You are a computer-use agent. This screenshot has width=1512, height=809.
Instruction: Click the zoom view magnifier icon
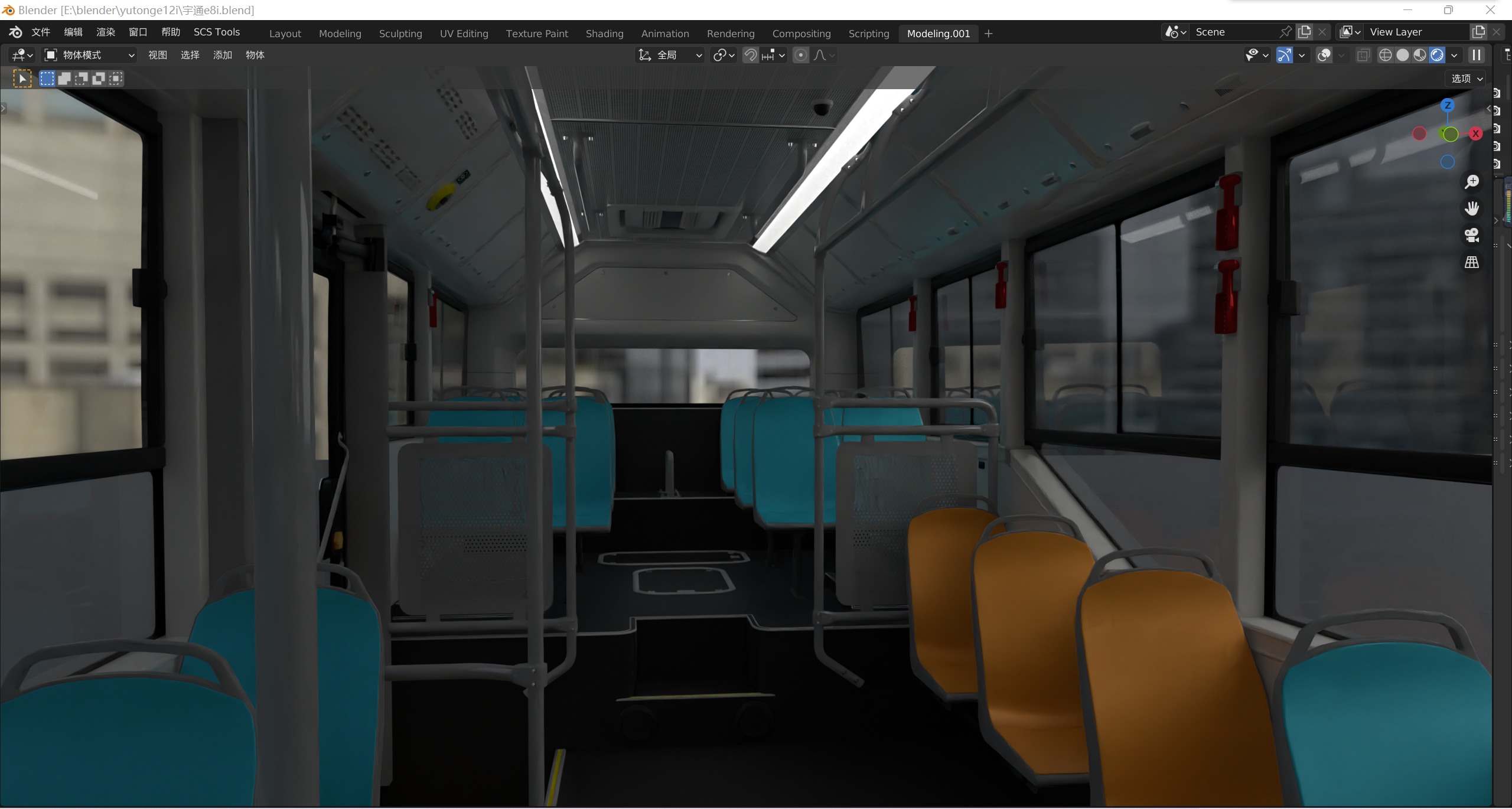[1472, 181]
